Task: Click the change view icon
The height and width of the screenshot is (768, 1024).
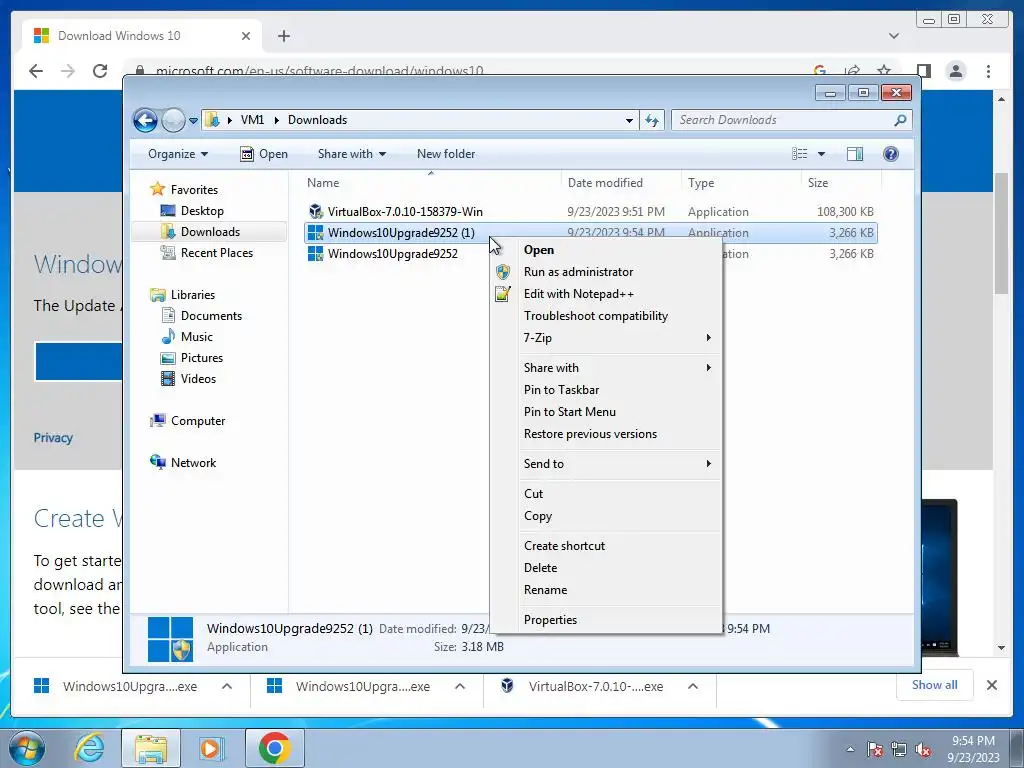Action: pyautogui.click(x=799, y=154)
